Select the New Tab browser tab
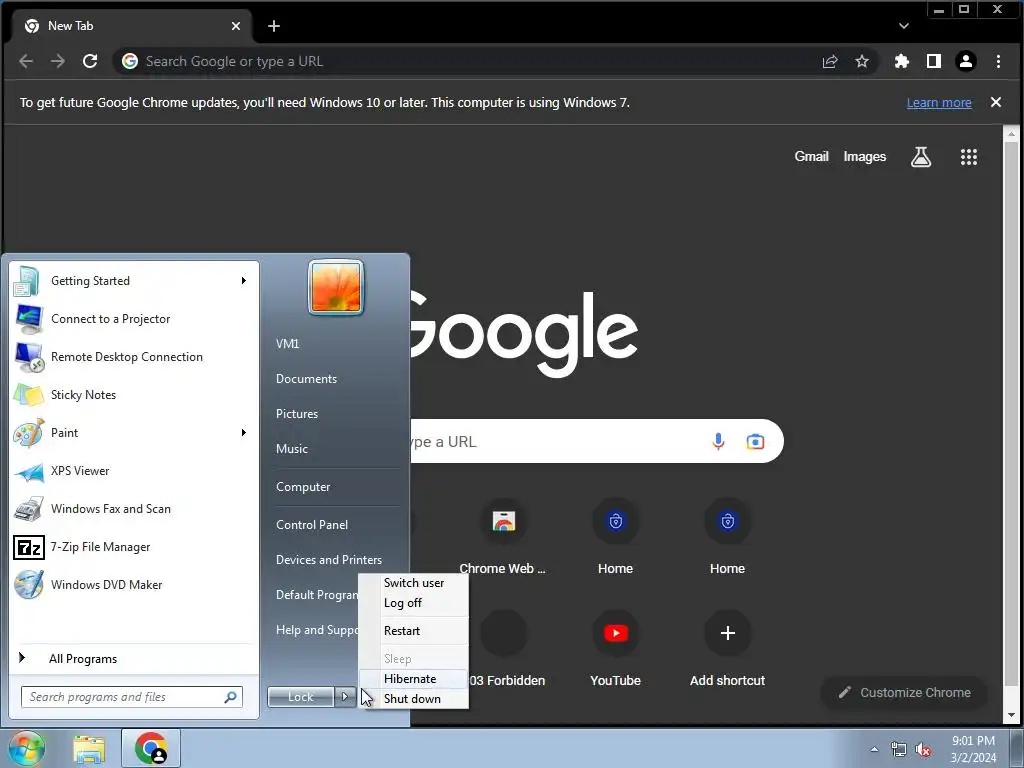1024x768 pixels. tap(133, 26)
